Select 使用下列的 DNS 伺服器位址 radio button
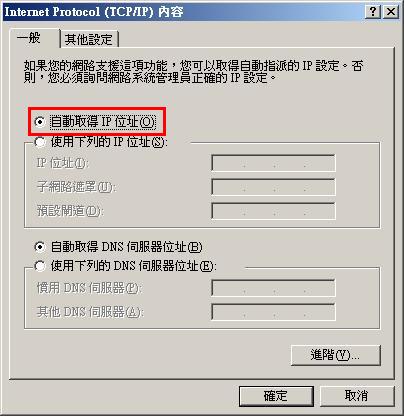Image resolution: width=404 pixels, height=416 pixels. (x=40, y=266)
